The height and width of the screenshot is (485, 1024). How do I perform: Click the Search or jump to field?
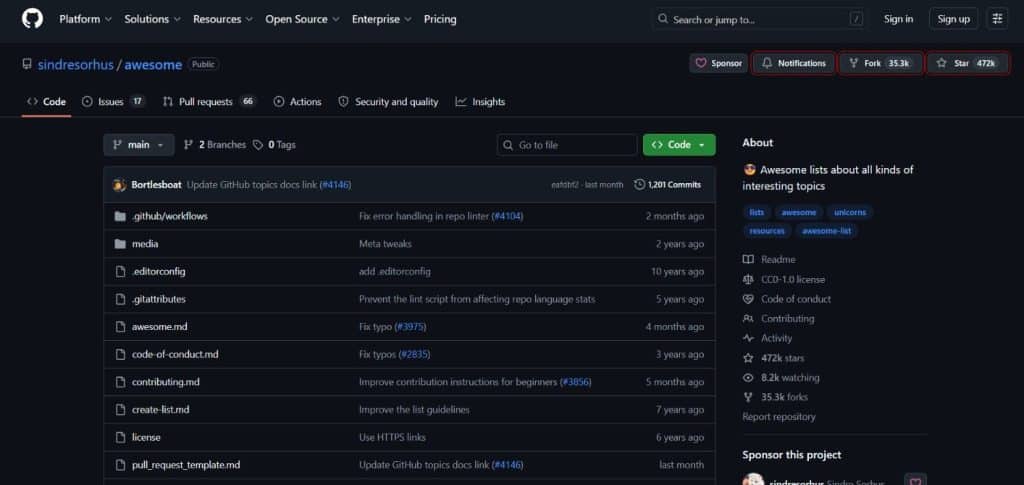[760, 19]
